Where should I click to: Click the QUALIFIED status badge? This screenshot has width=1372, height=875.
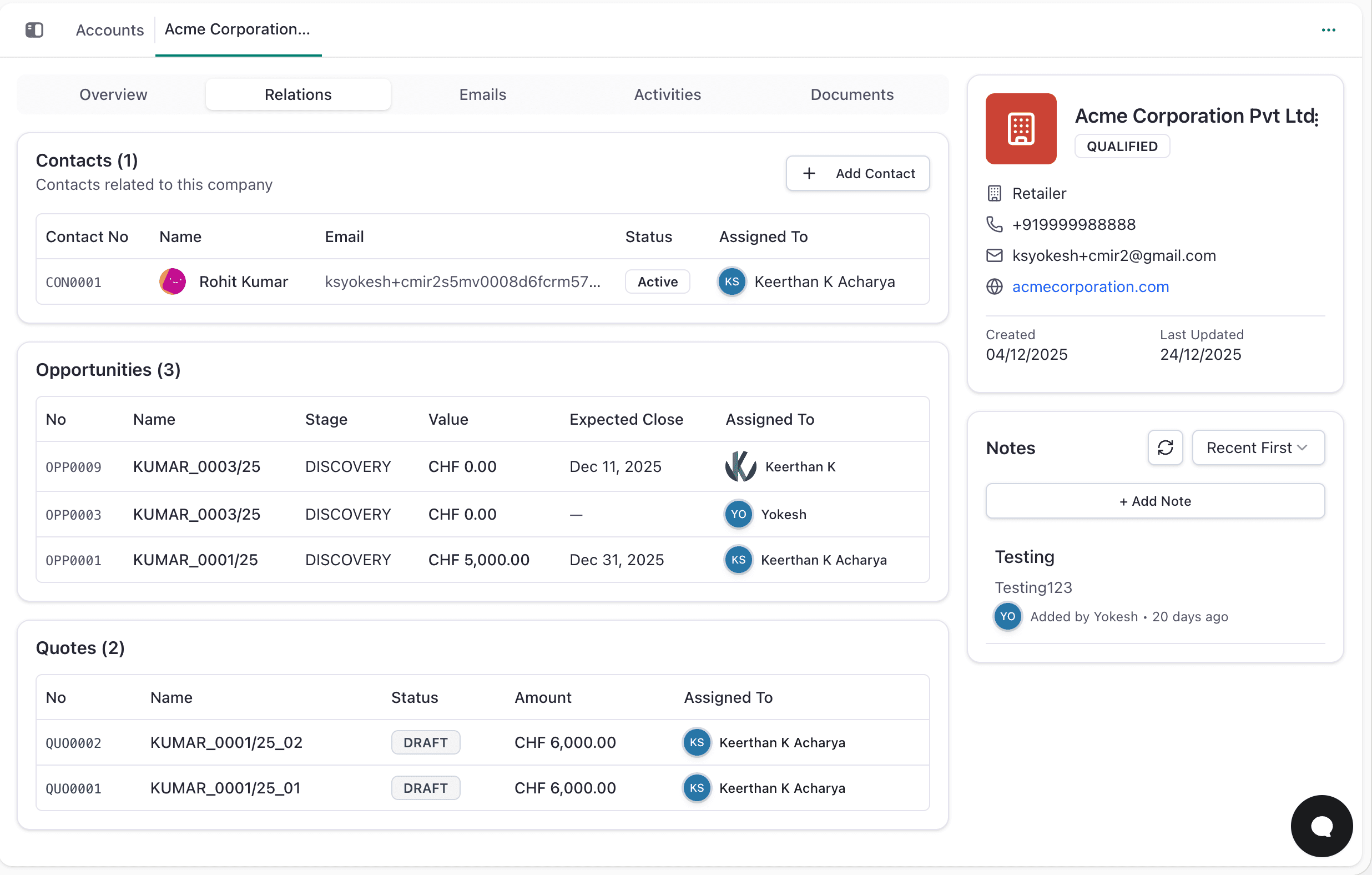click(x=1122, y=146)
